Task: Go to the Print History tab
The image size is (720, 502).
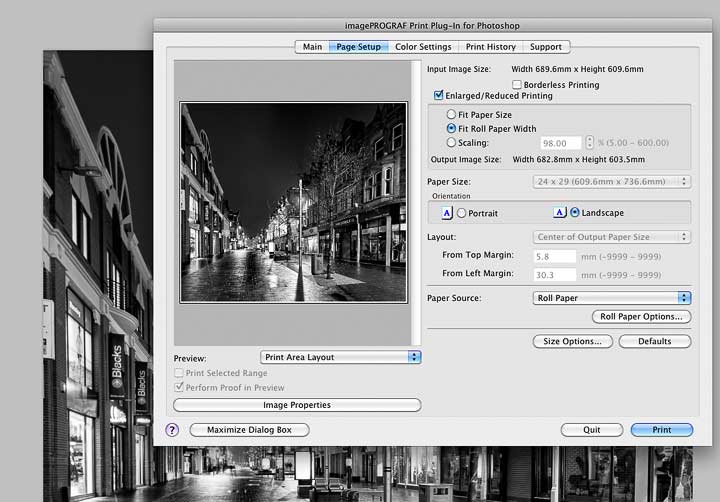Action: point(490,47)
